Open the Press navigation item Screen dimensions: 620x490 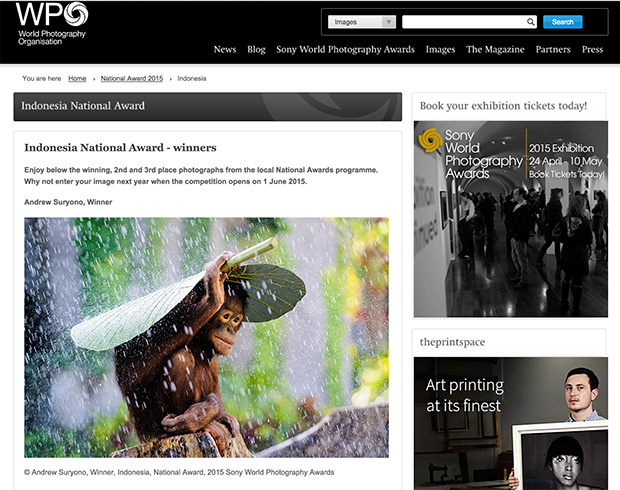(592, 49)
